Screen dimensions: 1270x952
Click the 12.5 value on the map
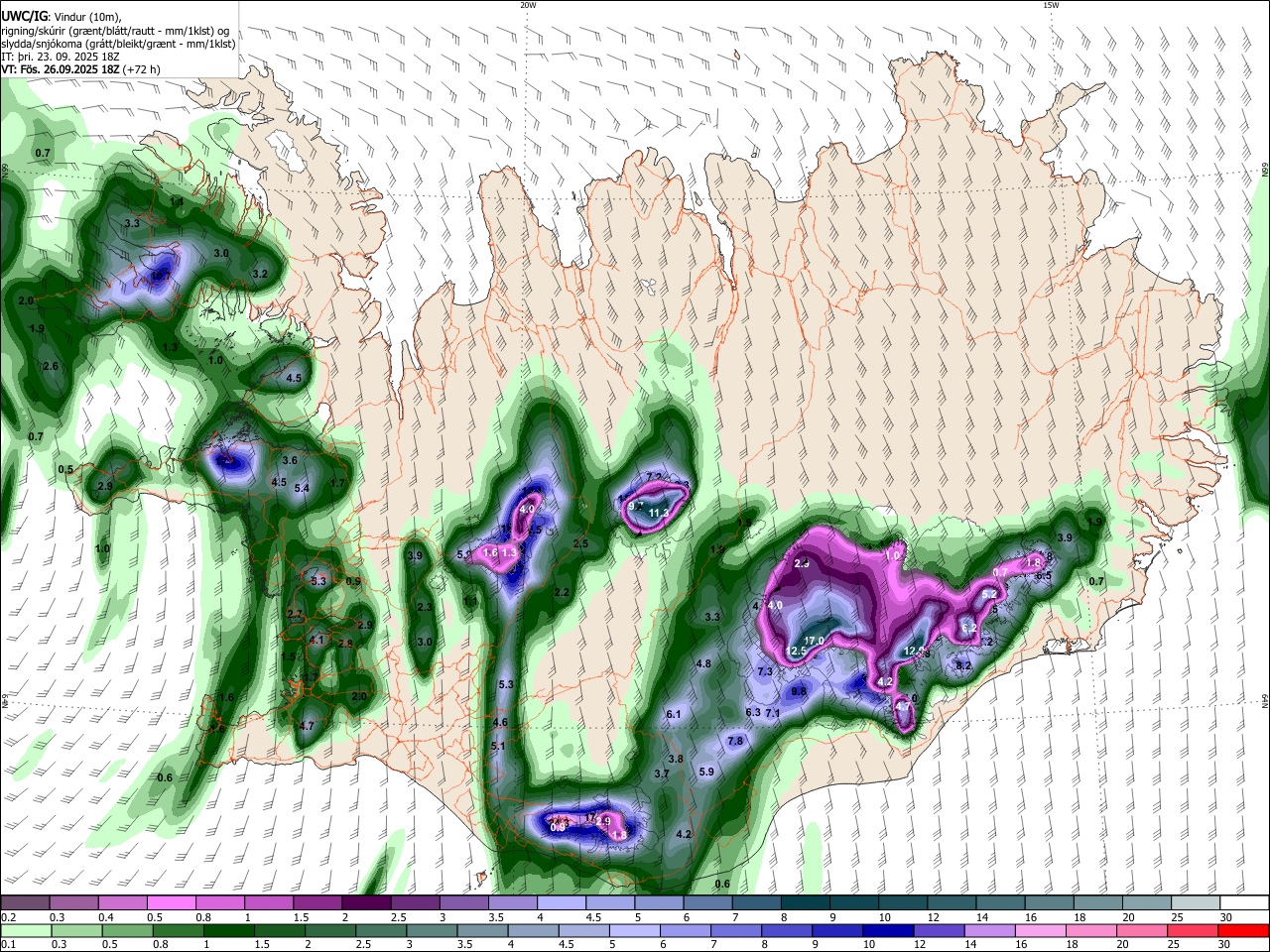coord(796,652)
